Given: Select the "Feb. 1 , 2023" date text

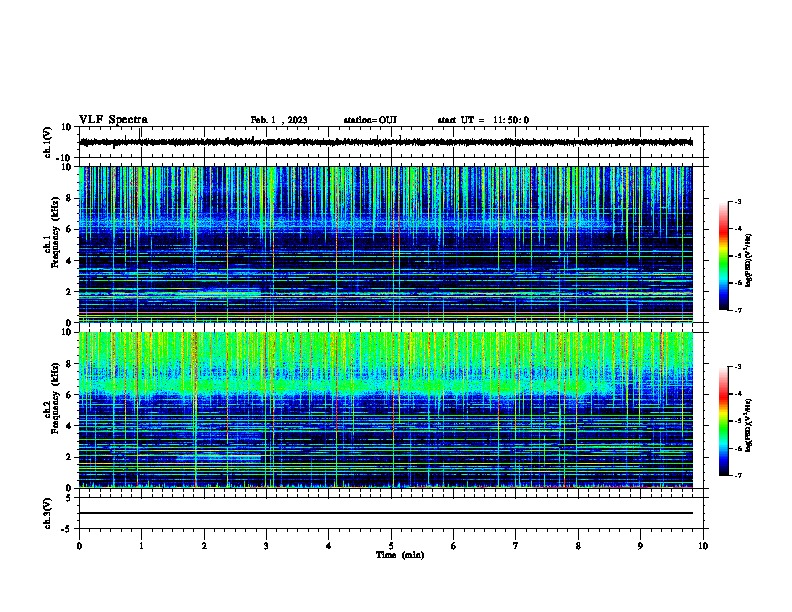Looking at the screenshot, I should (x=279, y=120).
